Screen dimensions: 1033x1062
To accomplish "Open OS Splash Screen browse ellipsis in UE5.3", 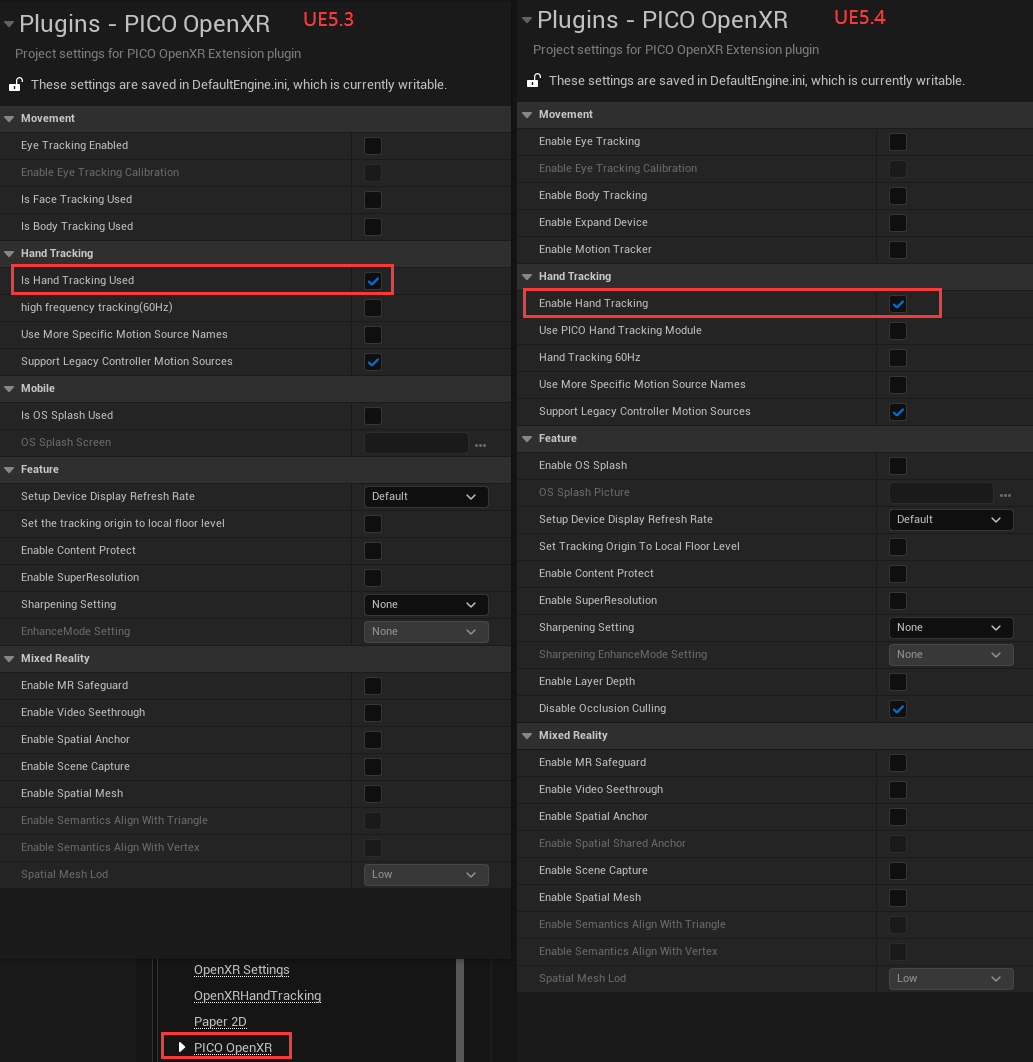I will click(x=480, y=445).
